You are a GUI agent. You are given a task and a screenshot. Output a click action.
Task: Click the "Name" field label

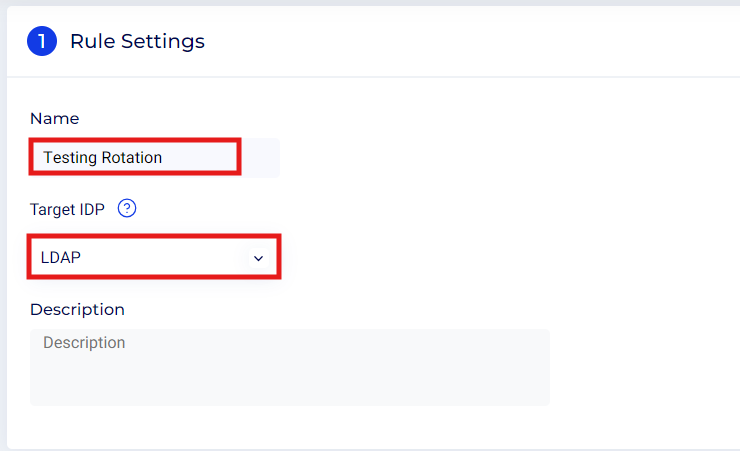point(54,118)
